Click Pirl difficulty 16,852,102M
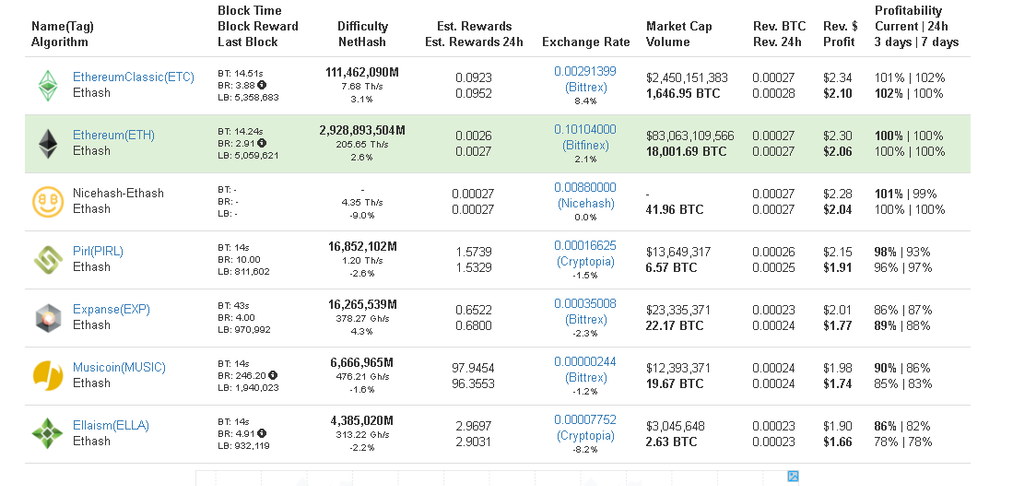 (x=362, y=246)
